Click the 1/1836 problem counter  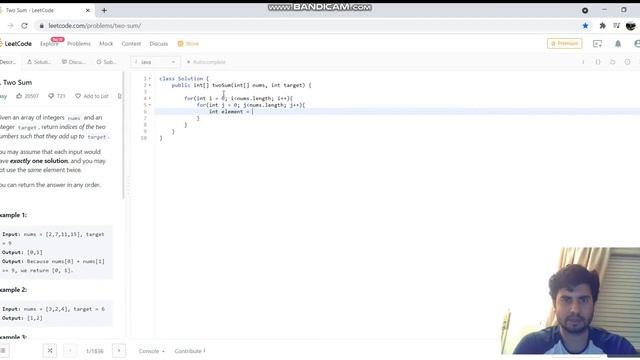[x=95, y=351]
